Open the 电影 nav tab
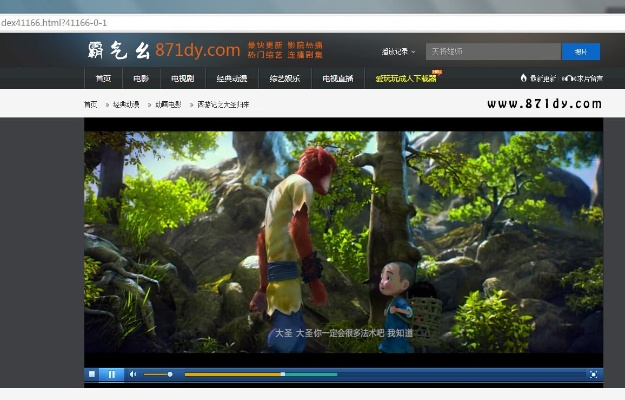 coord(140,78)
